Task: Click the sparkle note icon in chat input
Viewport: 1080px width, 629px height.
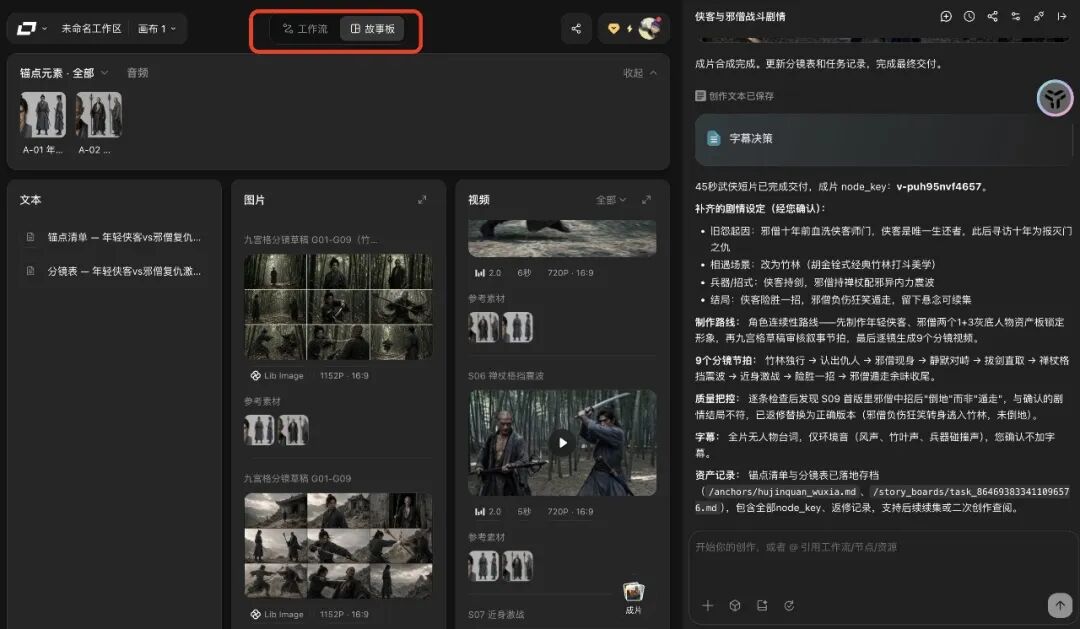Action: (x=762, y=605)
